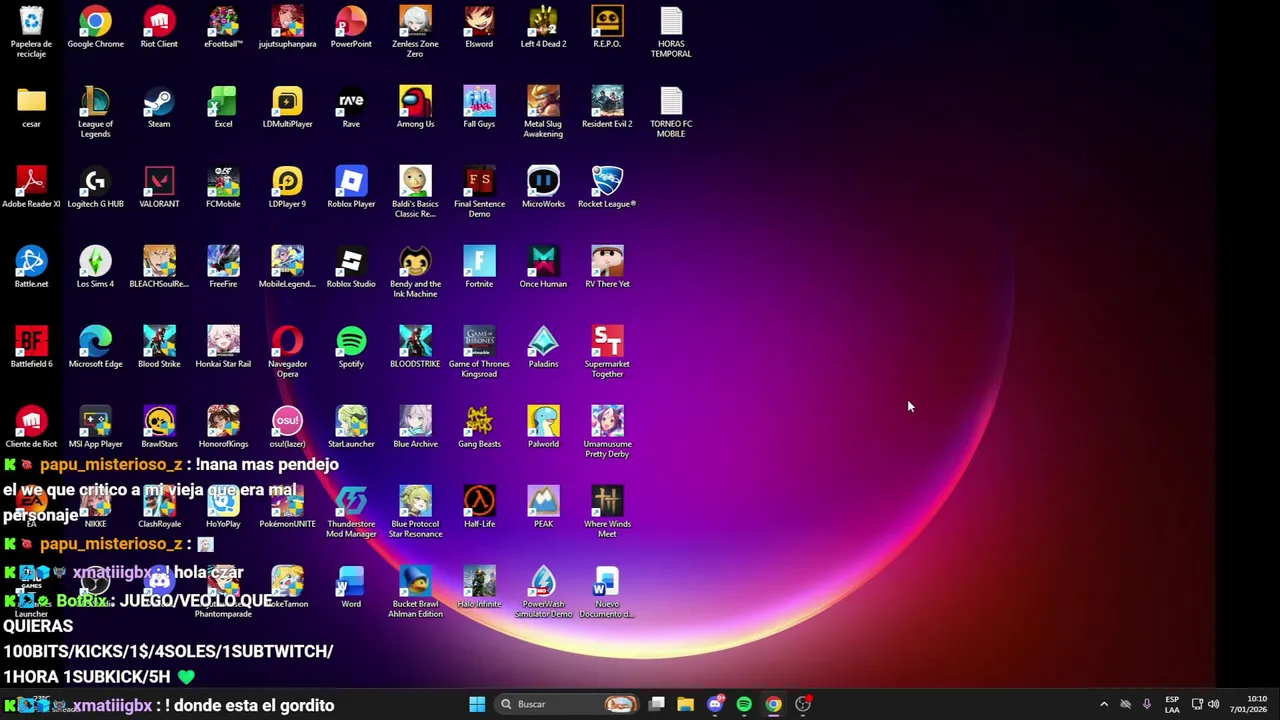Select the Spotify desktop icon
This screenshot has height=720, width=1280.
point(351,347)
